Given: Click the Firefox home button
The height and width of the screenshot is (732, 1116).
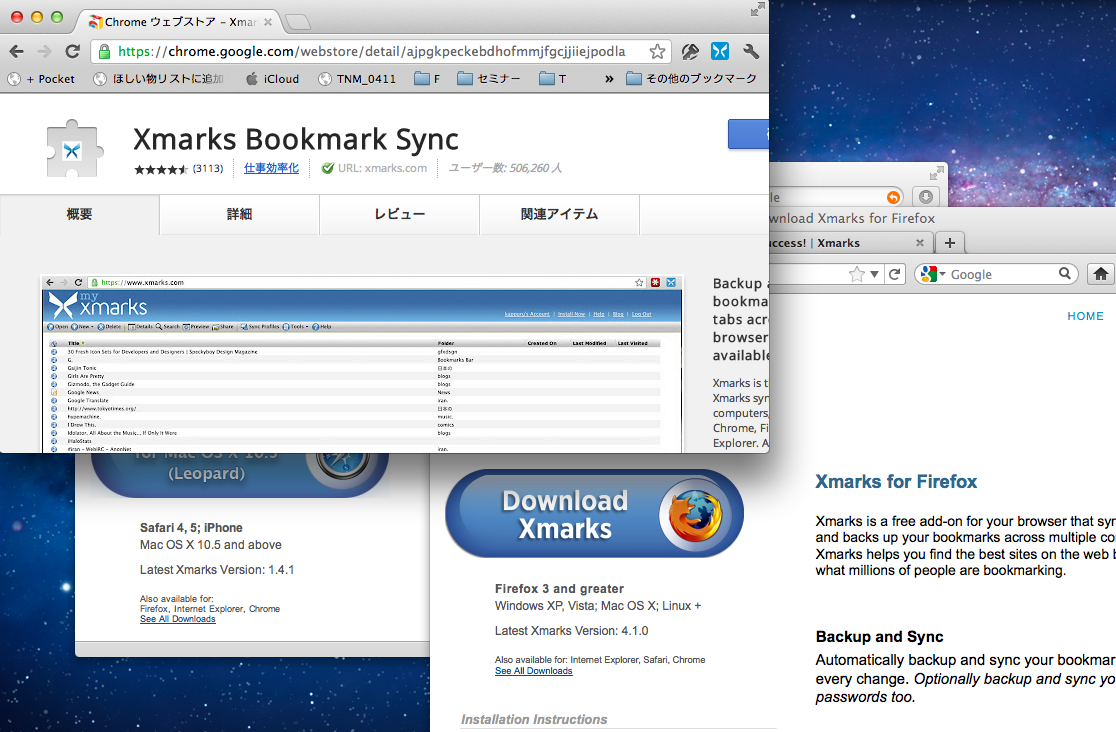Looking at the screenshot, I should click(1100, 274).
